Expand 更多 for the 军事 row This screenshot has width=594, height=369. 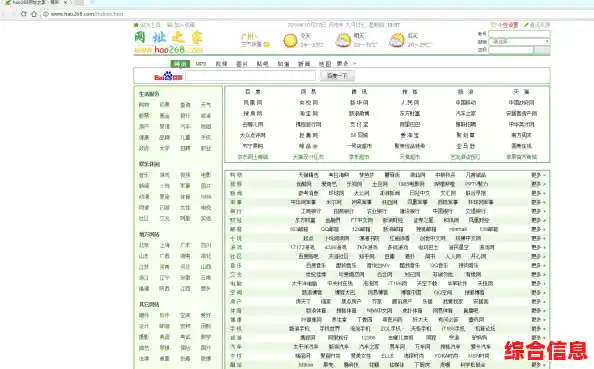(x=538, y=202)
